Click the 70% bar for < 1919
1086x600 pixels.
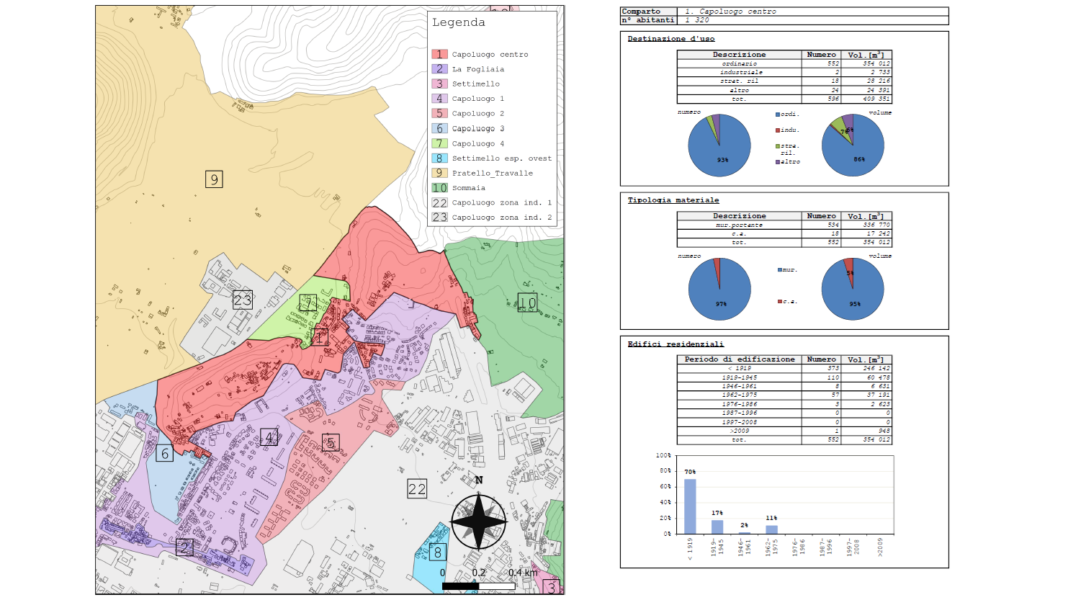pos(690,506)
